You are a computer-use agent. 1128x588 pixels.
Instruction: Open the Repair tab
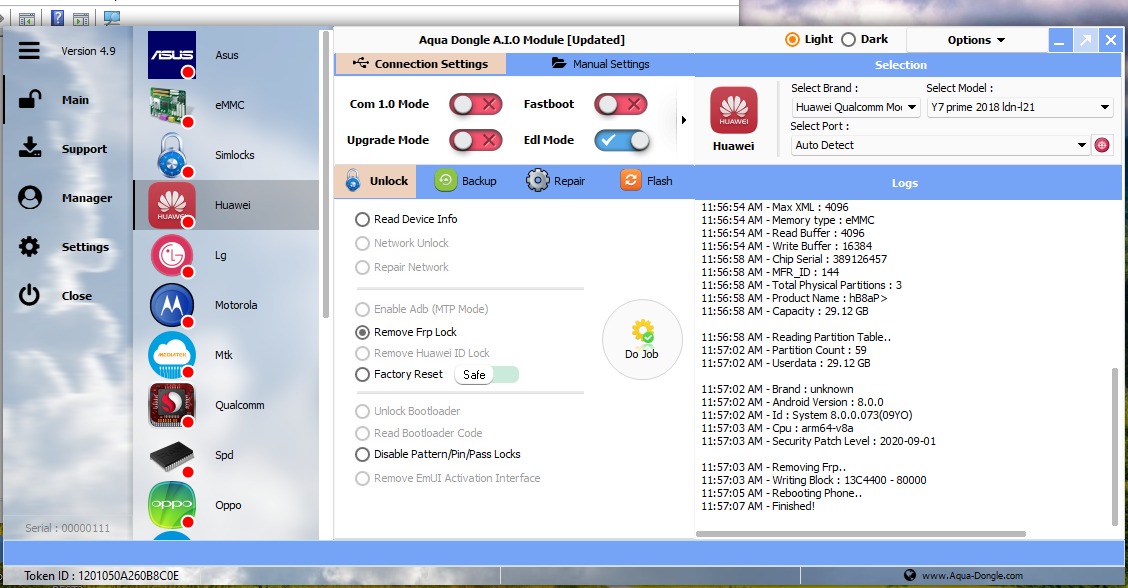tap(555, 181)
